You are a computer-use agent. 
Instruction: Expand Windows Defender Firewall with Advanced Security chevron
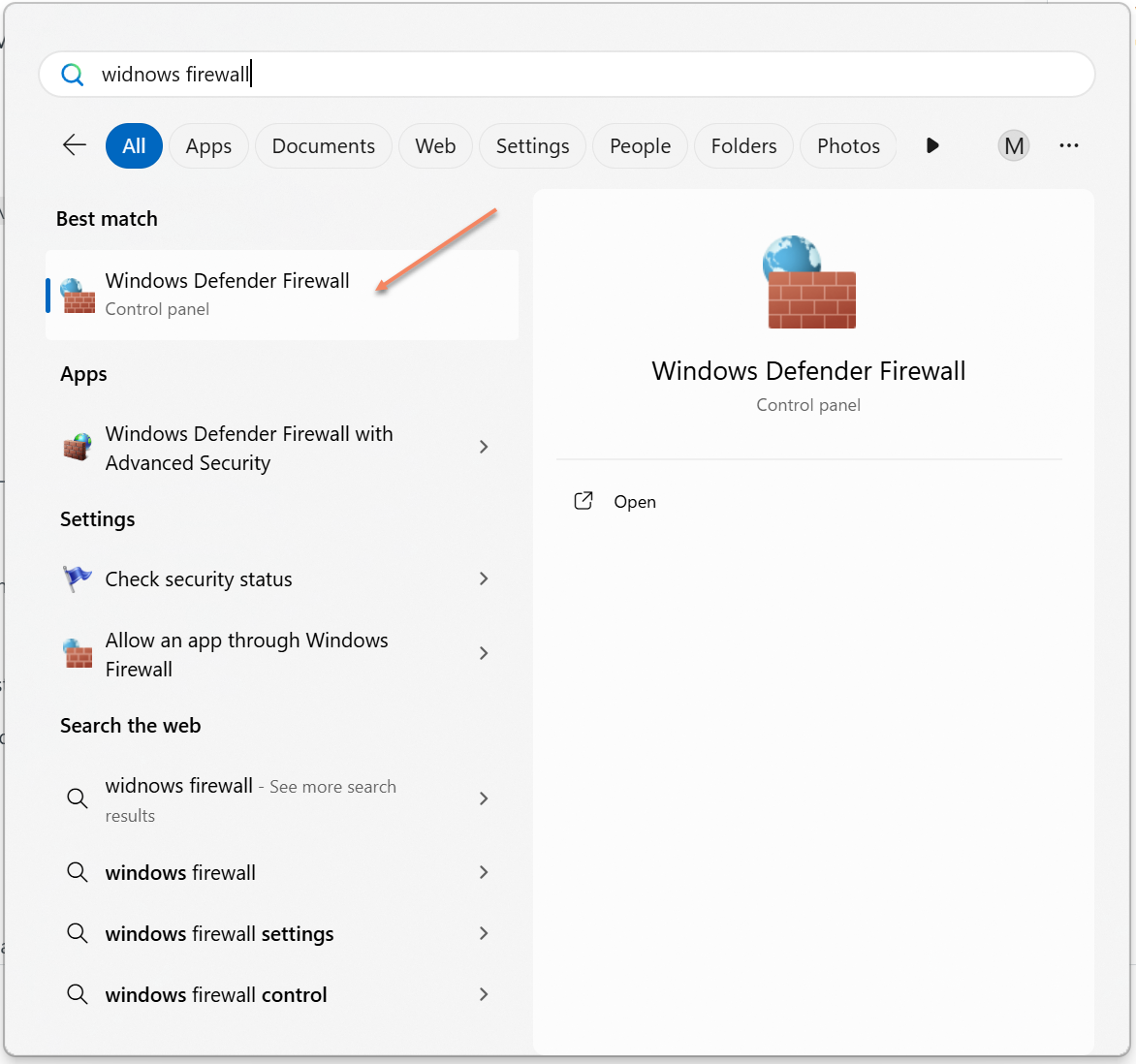click(x=484, y=447)
